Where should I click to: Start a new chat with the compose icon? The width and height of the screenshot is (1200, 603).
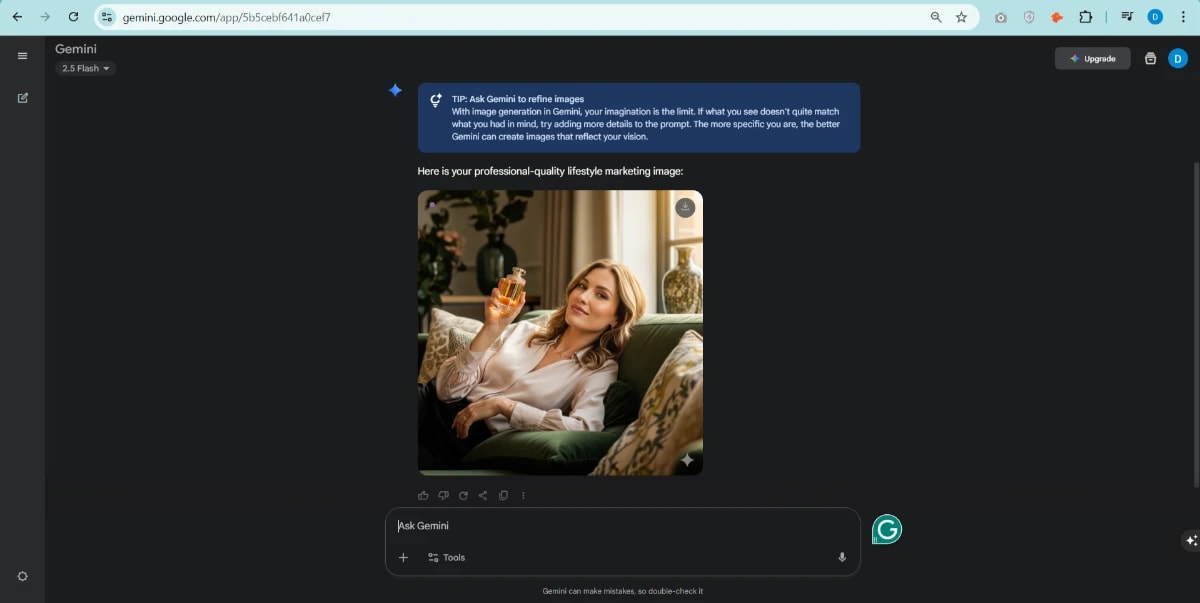tap(22, 97)
